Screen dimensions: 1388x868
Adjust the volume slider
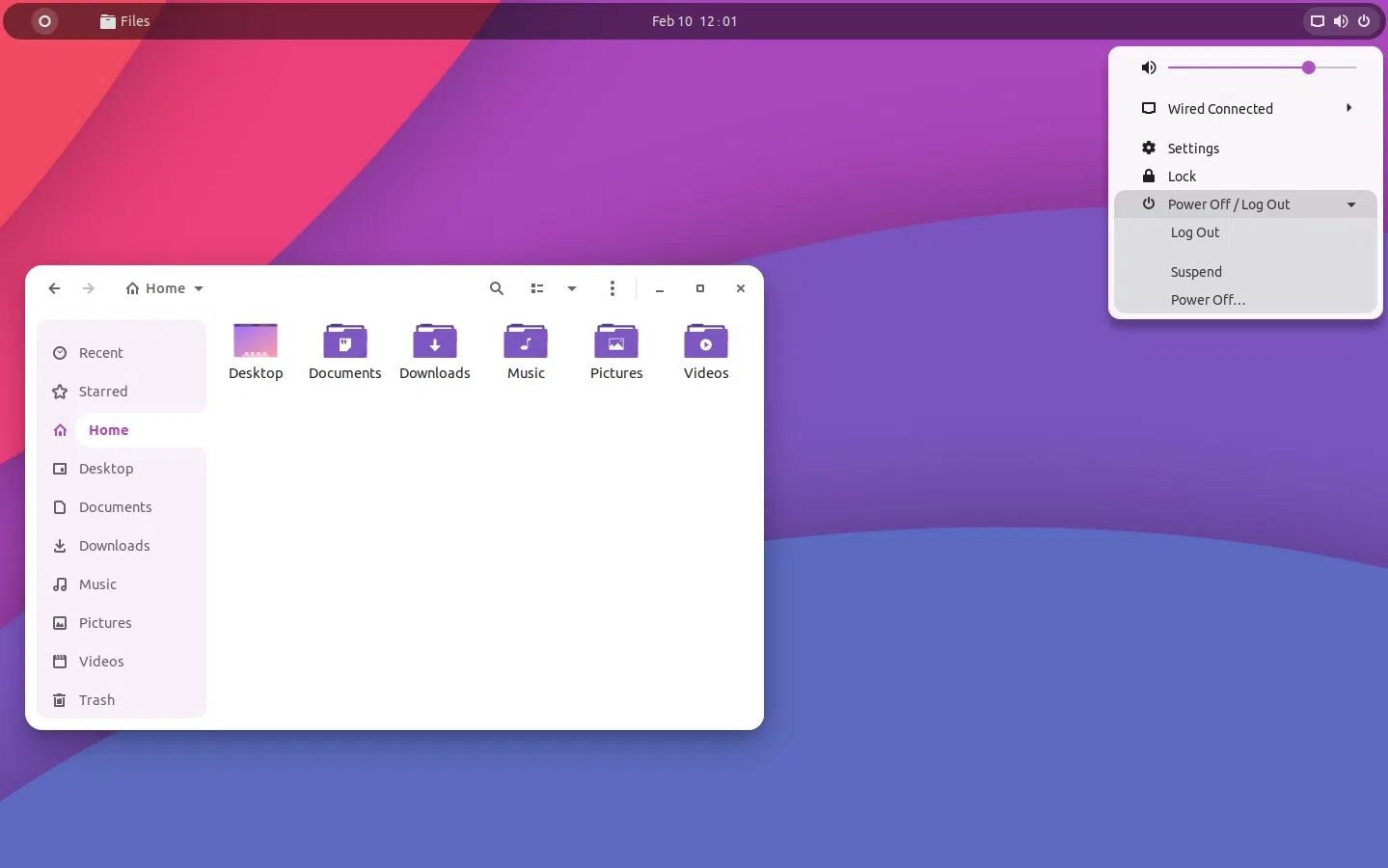[x=1308, y=68]
